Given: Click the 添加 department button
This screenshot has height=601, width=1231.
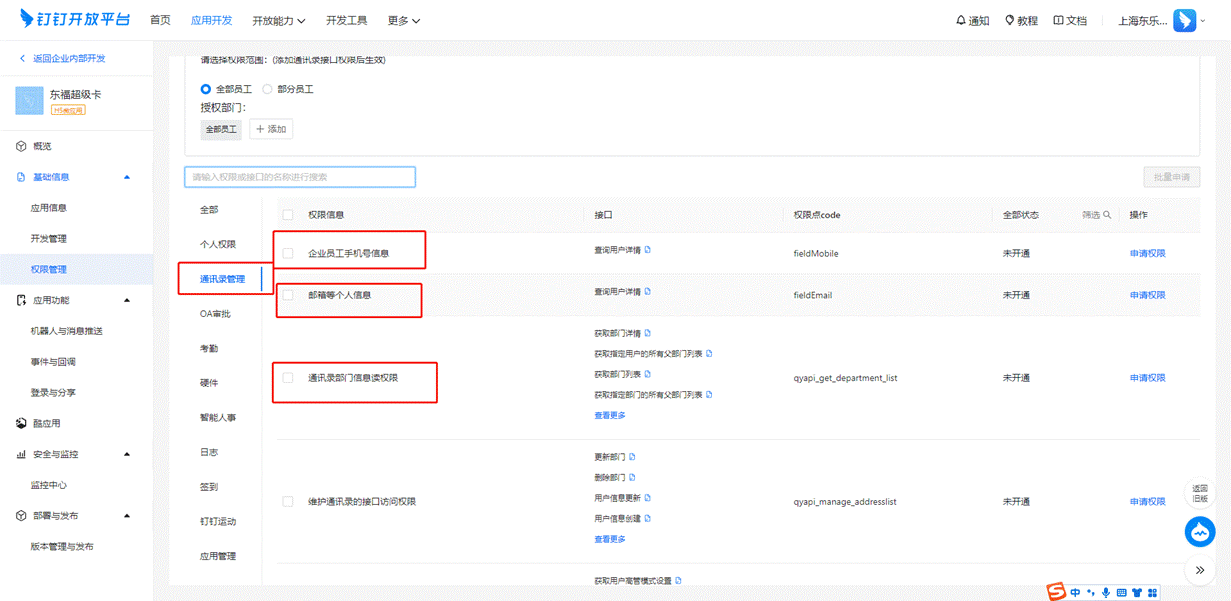Looking at the screenshot, I should (x=271, y=129).
